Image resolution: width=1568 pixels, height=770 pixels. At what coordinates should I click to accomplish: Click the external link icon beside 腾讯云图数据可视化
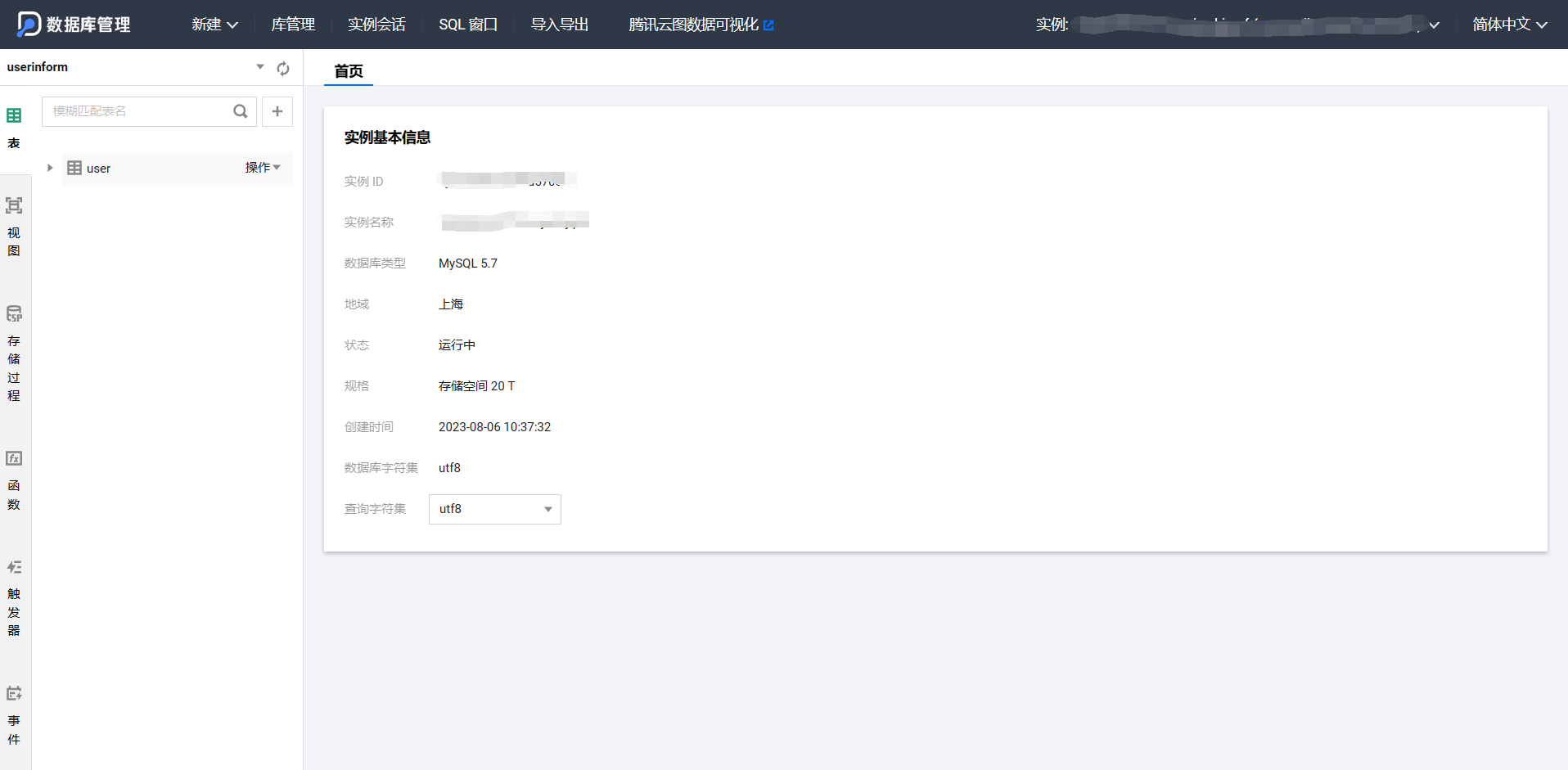pyautogui.click(x=768, y=25)
